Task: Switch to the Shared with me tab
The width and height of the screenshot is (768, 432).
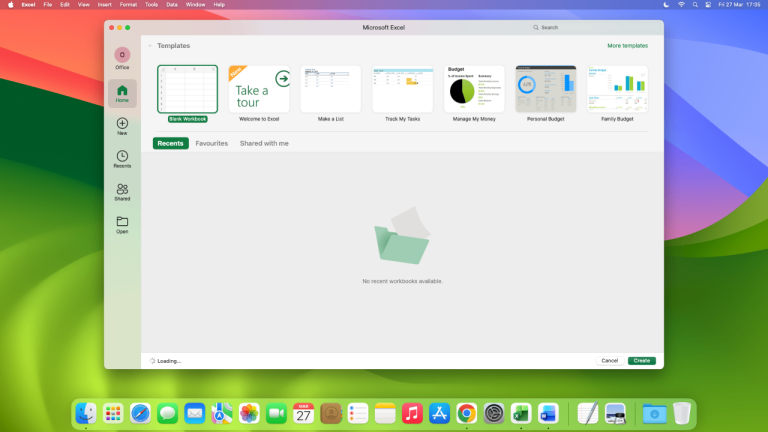Action: 264,144
